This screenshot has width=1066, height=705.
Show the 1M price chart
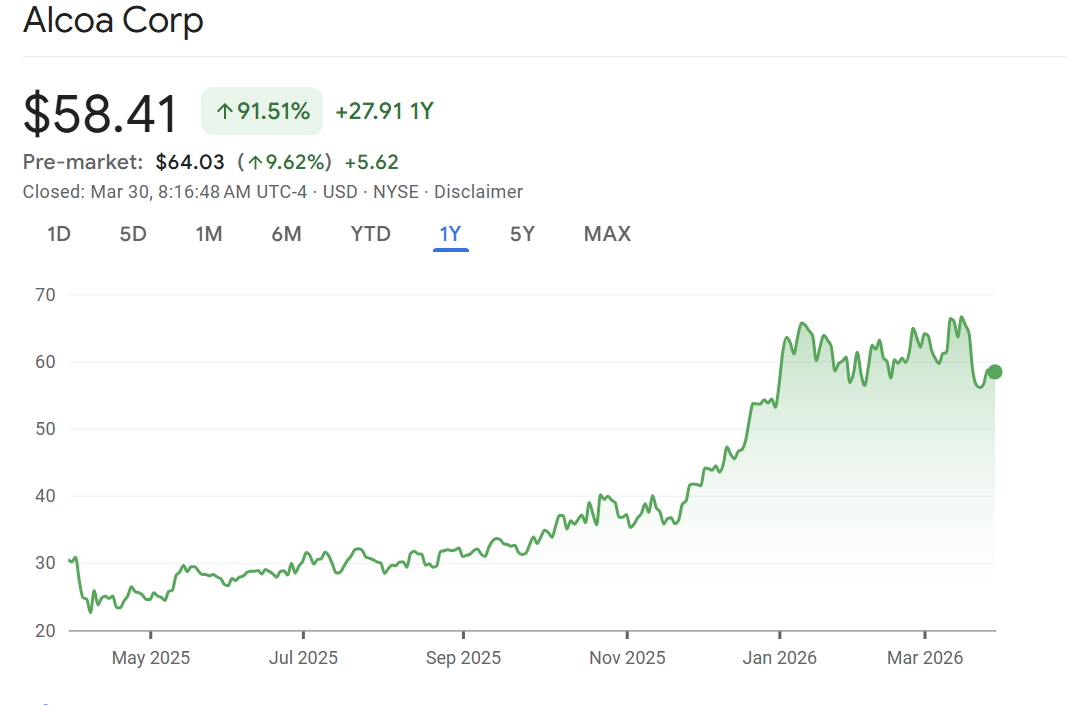[208, 234]
